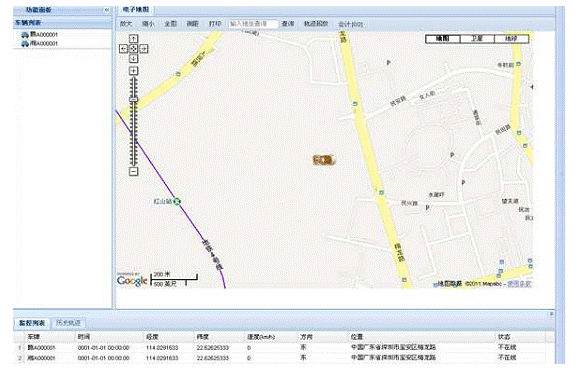Image resolution: width=577 pixels, height=373 pixels.
Task: Click the 打印 toolbar button
Action: pos(215,24)
